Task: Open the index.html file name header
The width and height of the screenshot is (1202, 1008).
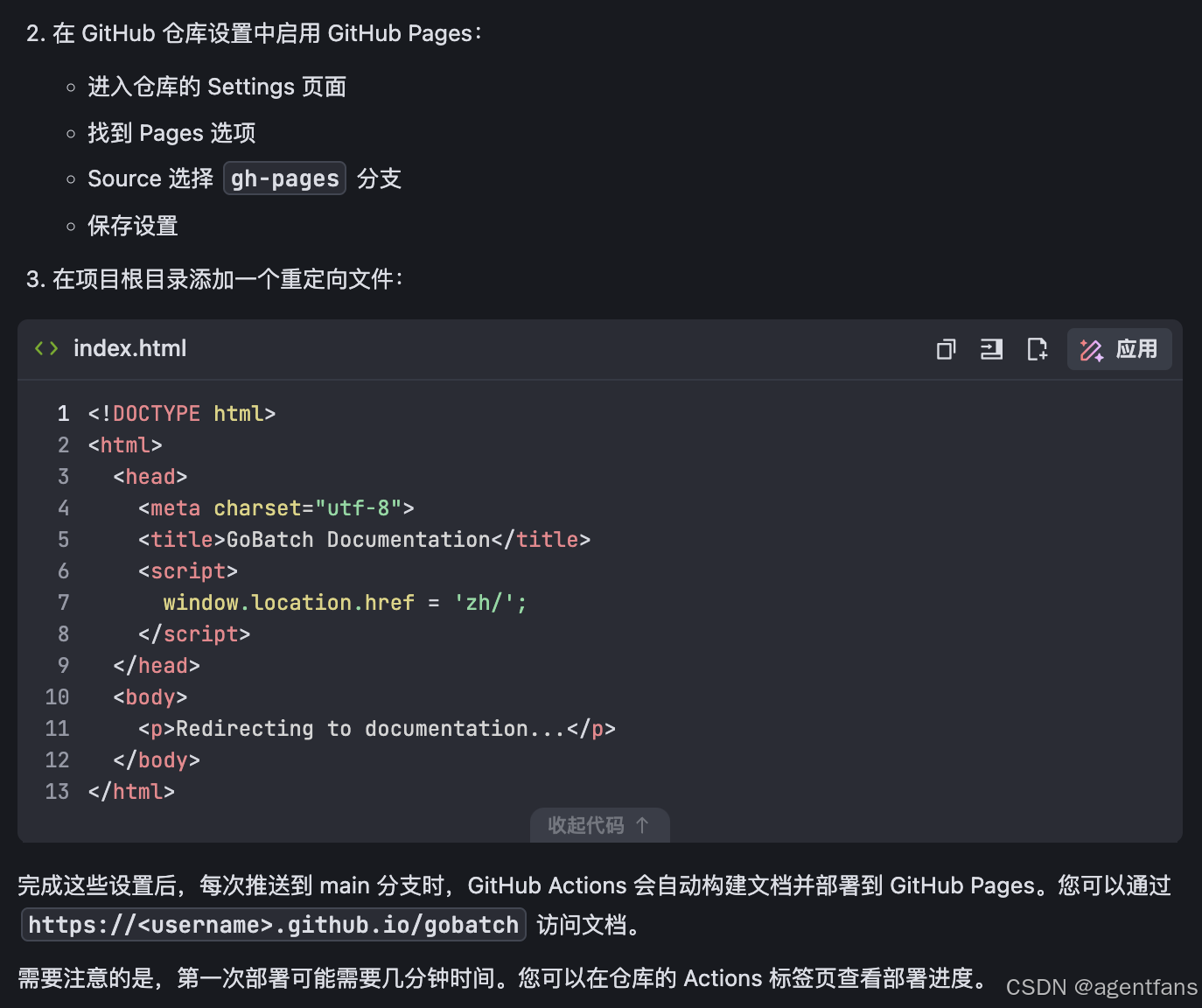Action: coord(129,348)
